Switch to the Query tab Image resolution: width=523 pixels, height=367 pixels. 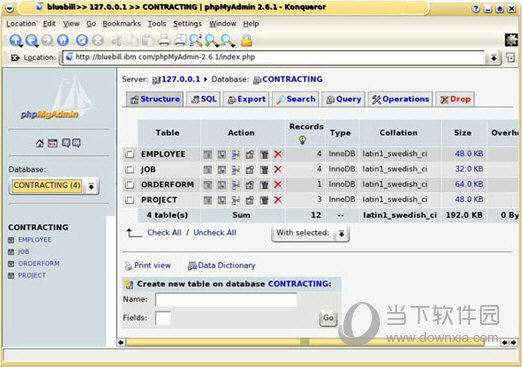[344, 99]
